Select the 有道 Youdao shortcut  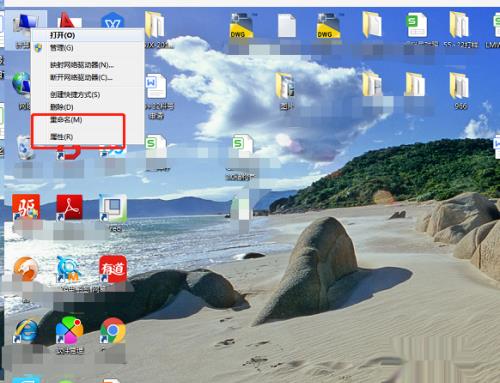pos(113,269)
